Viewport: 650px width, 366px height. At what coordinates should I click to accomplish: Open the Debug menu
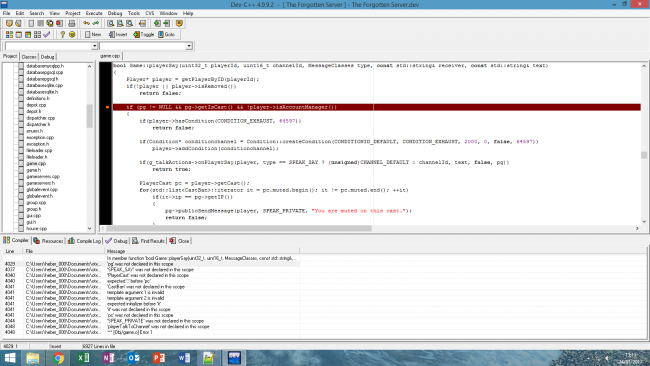115,13
